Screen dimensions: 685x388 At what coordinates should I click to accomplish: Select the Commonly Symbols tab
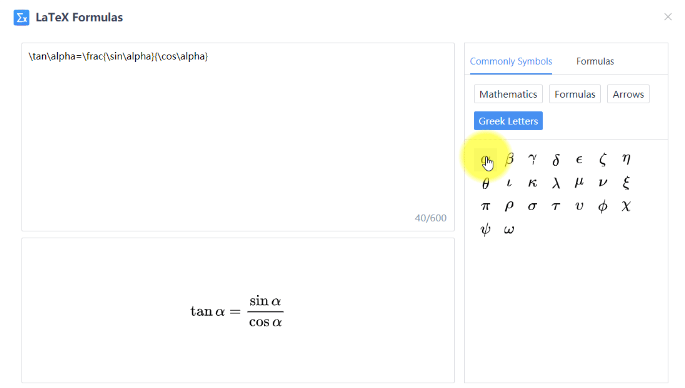pyautogui.click(x=511, y=61)
